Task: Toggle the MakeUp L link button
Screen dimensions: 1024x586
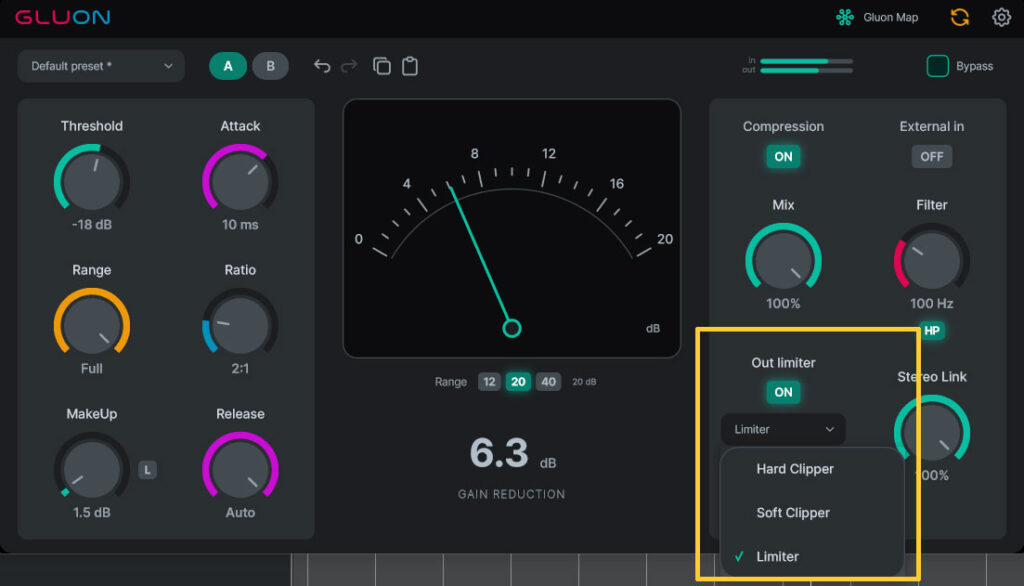Action: pyautogui.click(x=148, y=470)
